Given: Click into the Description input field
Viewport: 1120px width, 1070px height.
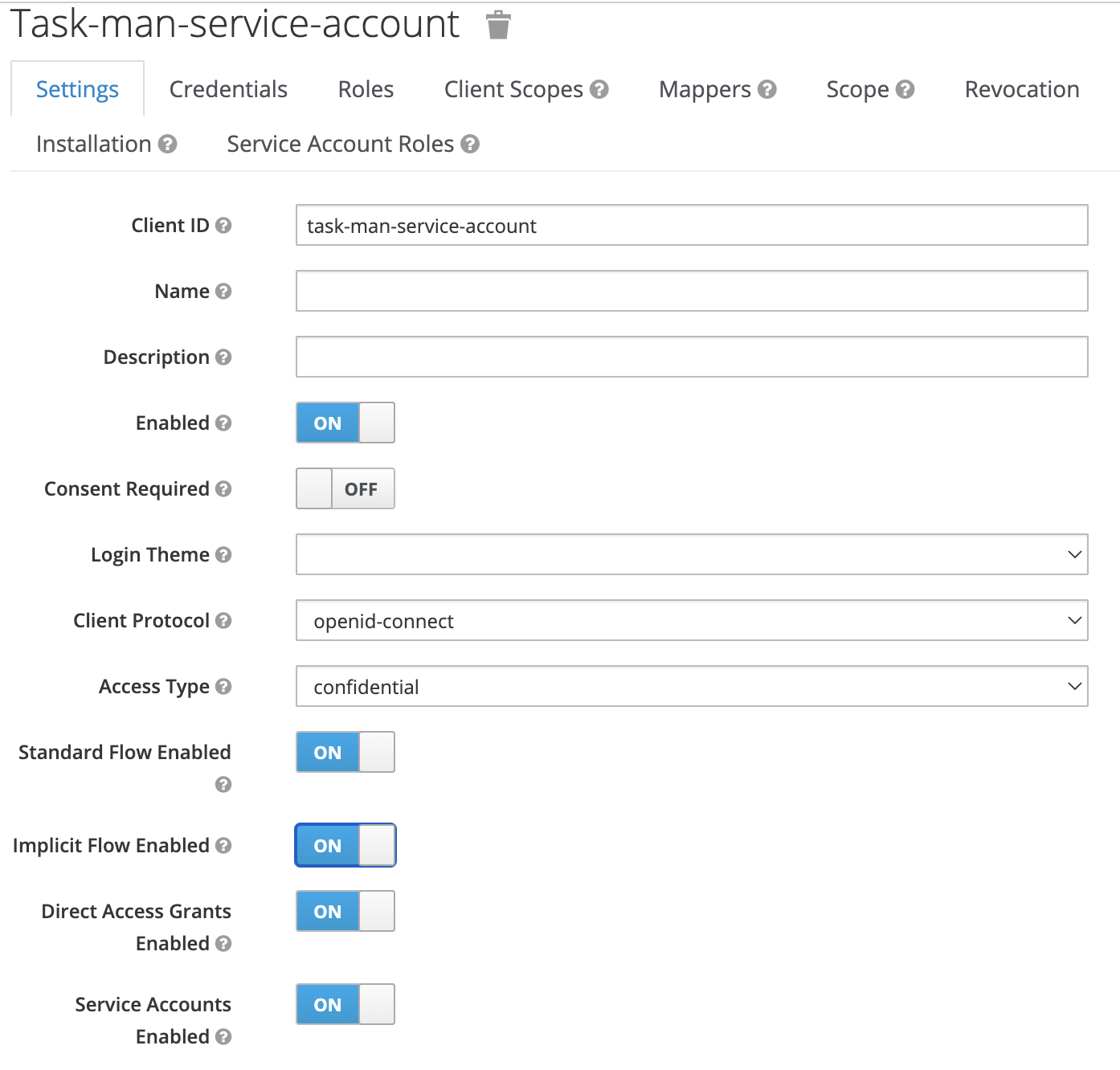Looking at the screenshot, I should (x=691, y=357).
